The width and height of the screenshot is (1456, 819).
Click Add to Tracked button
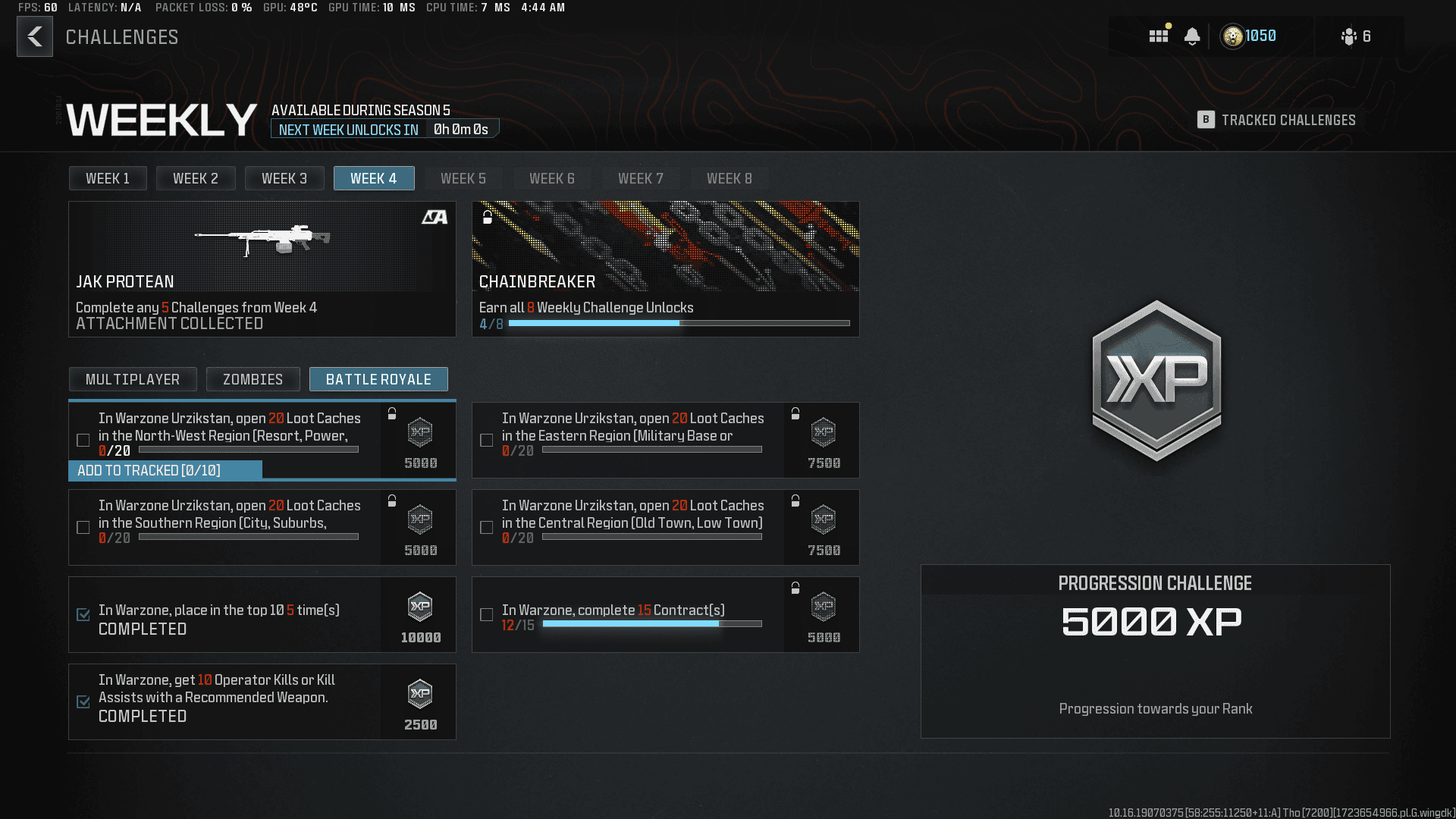point(165,470)
